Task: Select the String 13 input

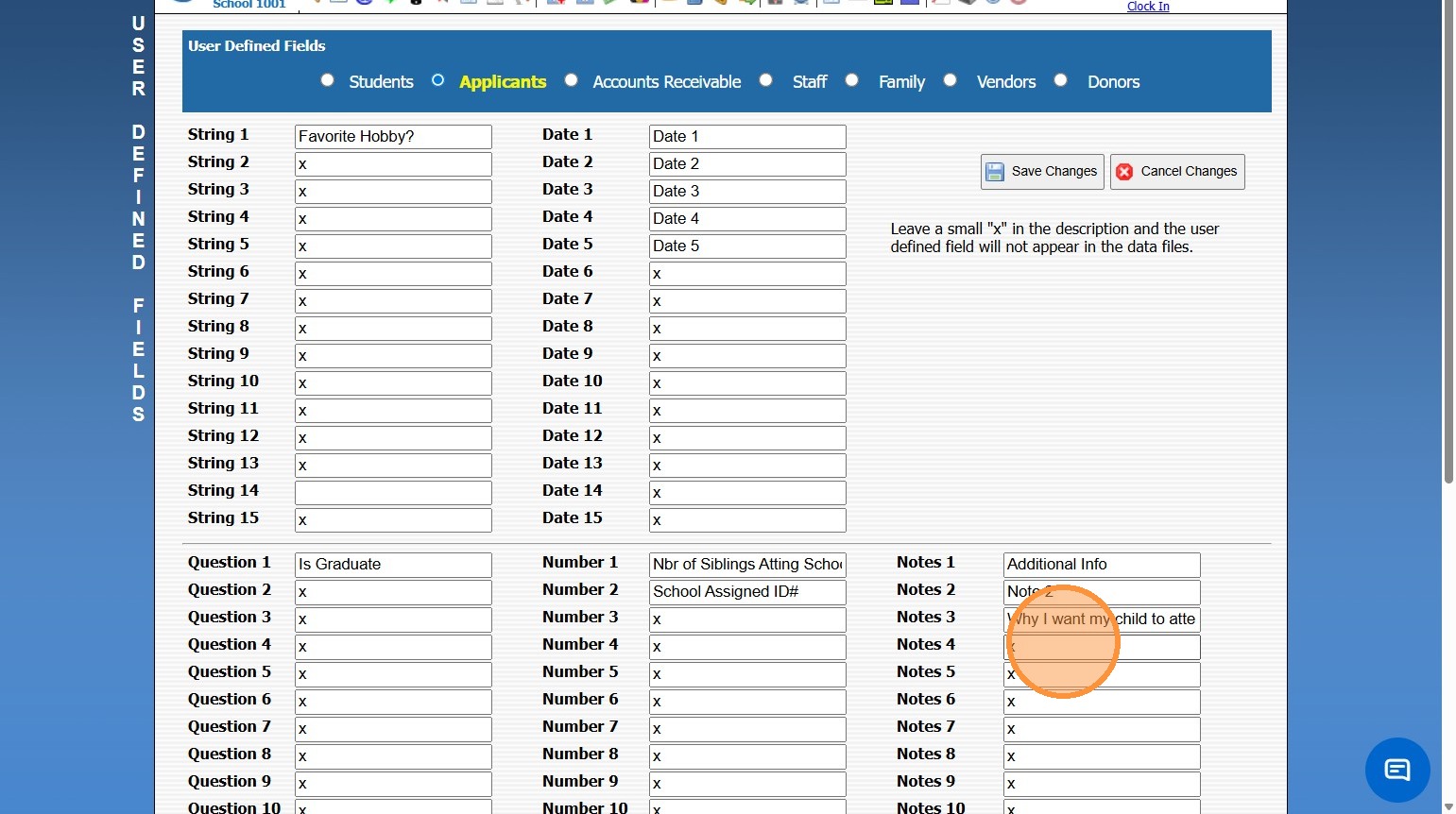Action: tap(393, 466)
